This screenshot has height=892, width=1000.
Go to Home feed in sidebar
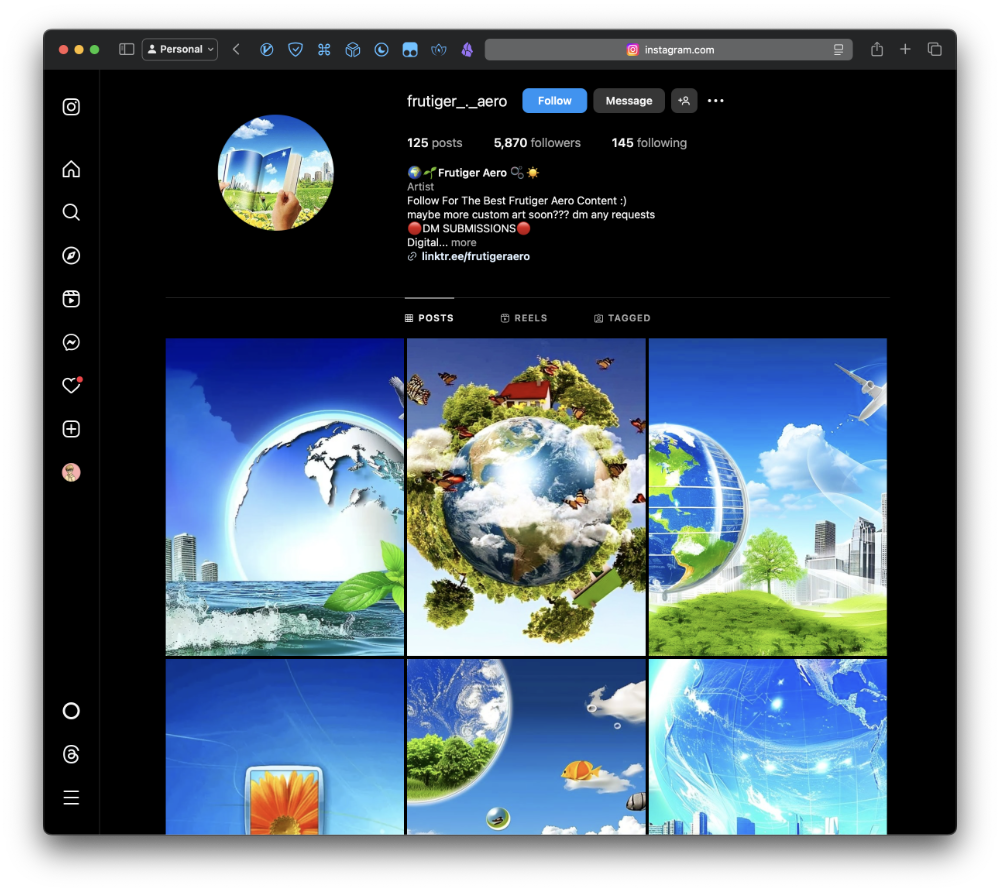[x=71, y=169]
